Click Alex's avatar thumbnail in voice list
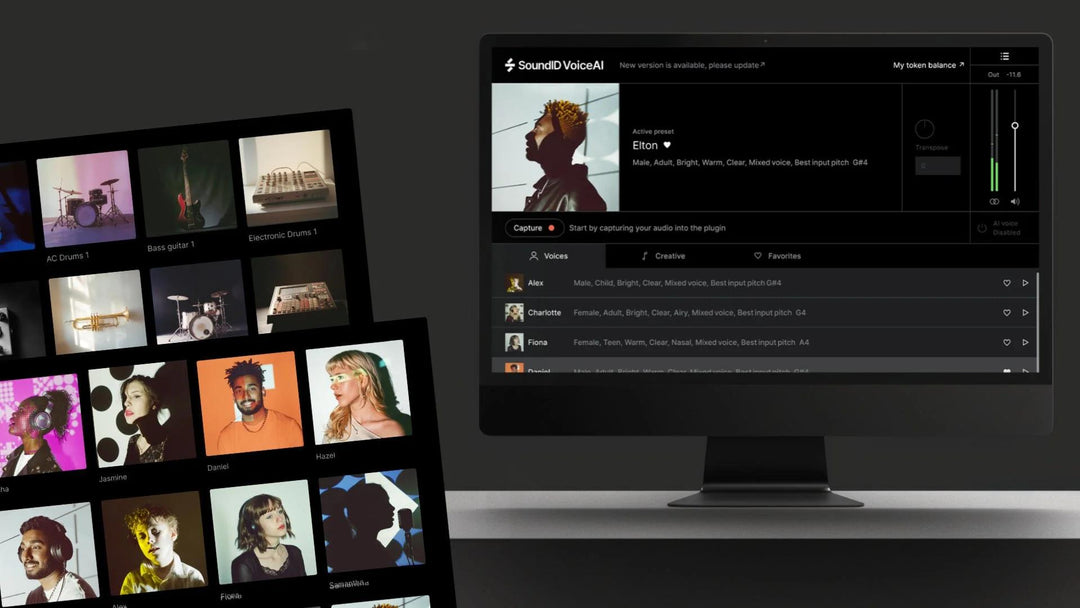This screenshot has width=1080, height=608. pyautogui.click(x=514, y=283)
